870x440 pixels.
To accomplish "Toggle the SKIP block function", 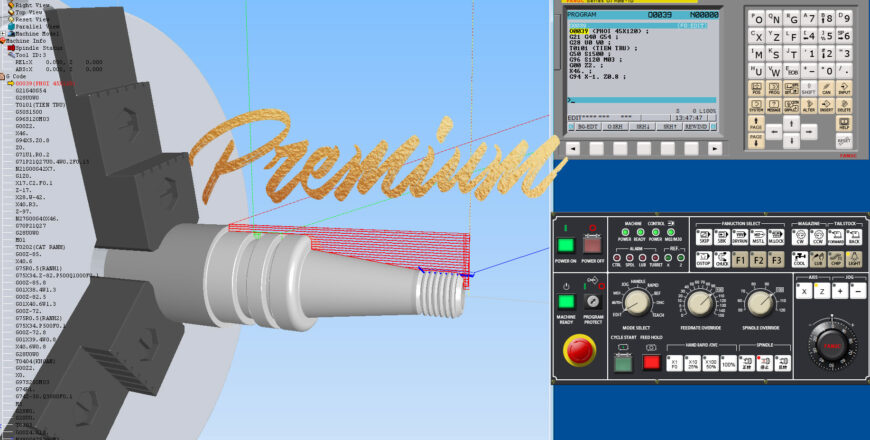I will [x=704, y=237].
